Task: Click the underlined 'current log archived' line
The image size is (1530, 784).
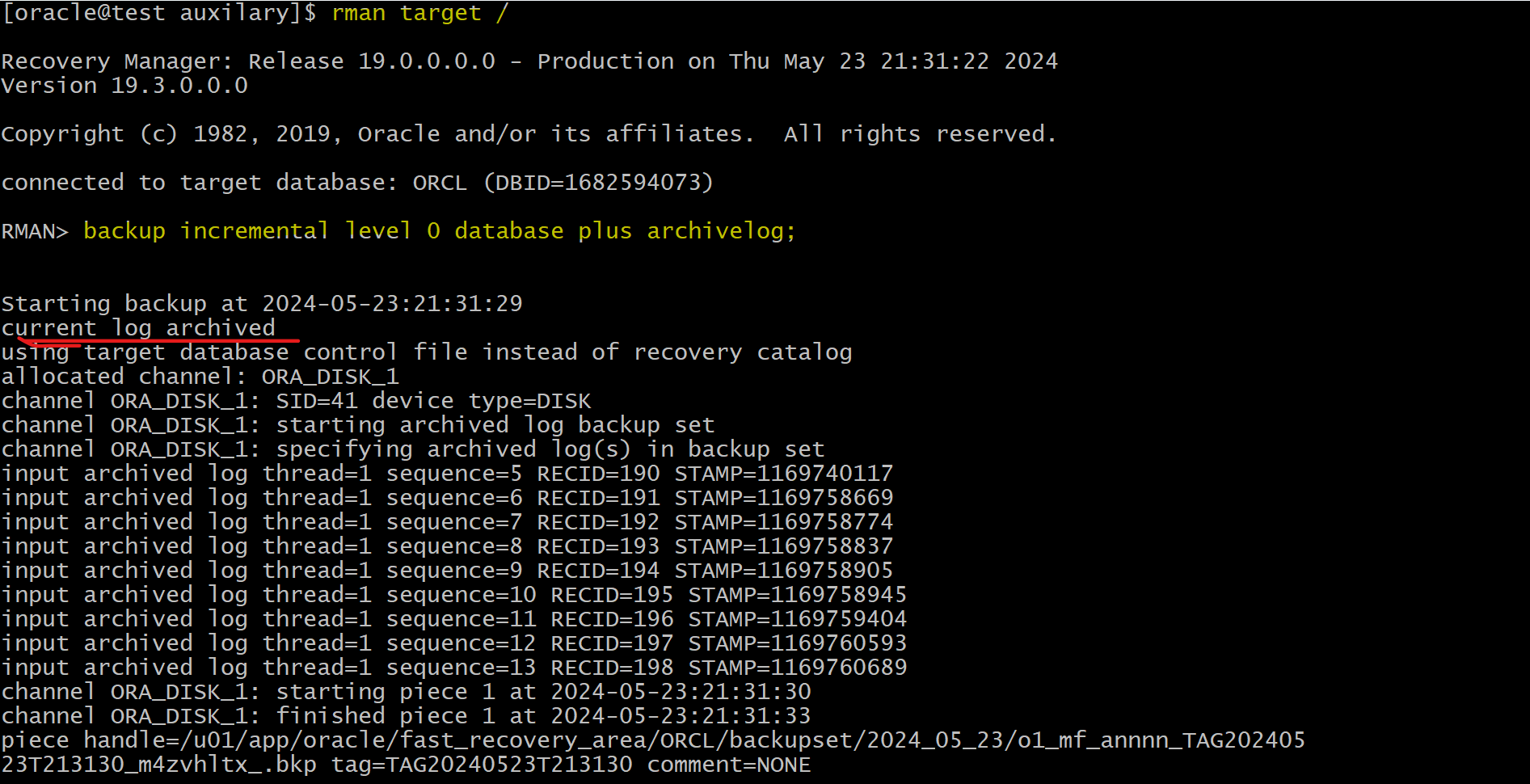Action: 138,328
